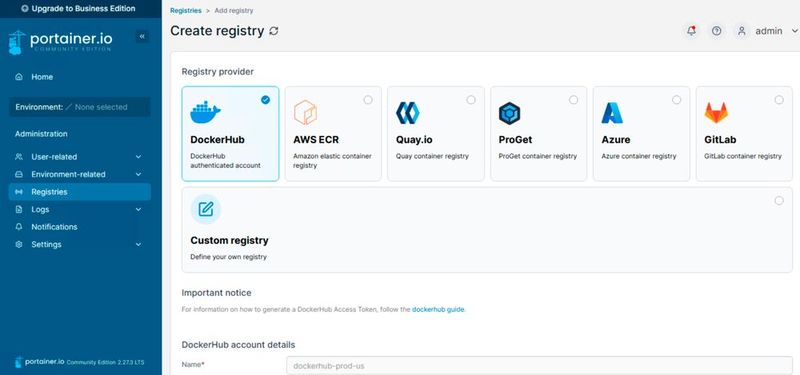Open the Environment-related menu label

click(68, 174)
